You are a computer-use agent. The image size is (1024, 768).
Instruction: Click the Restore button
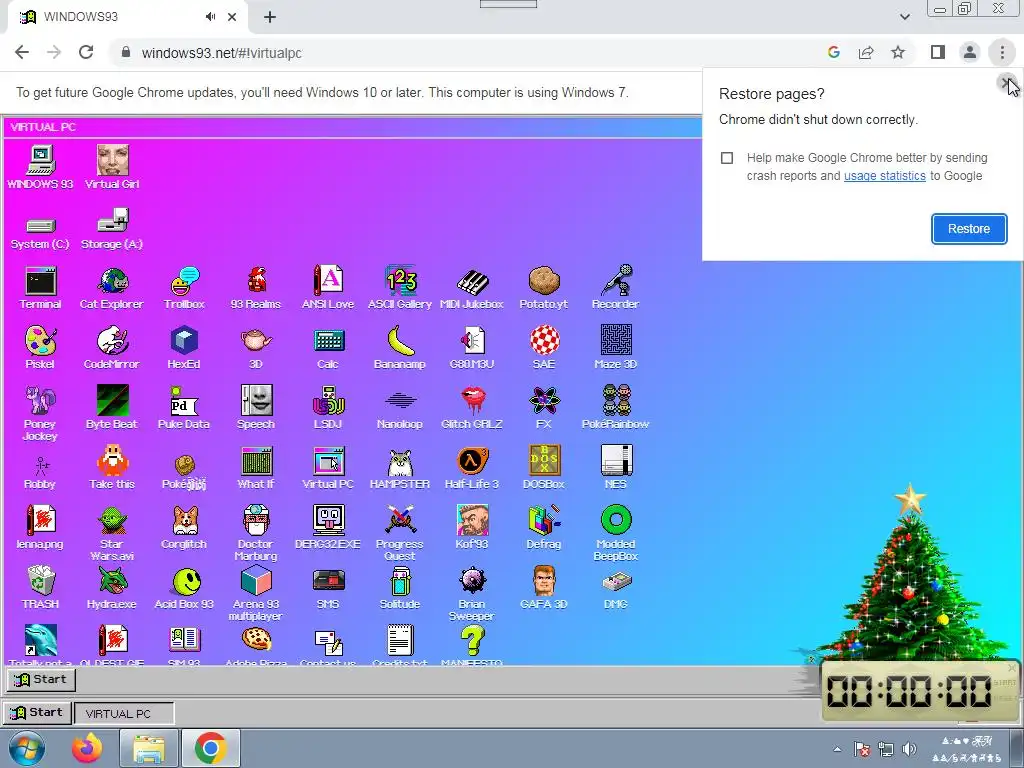pos(968,229)
